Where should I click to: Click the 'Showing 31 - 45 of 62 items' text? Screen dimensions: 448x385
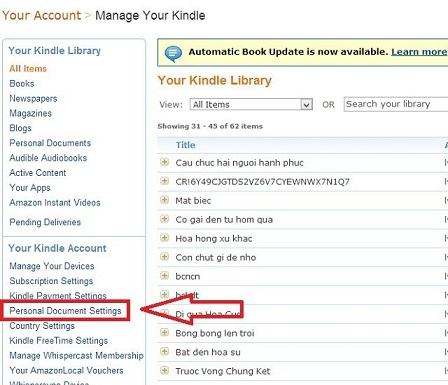pyautogui.click(x=210, y=126)
